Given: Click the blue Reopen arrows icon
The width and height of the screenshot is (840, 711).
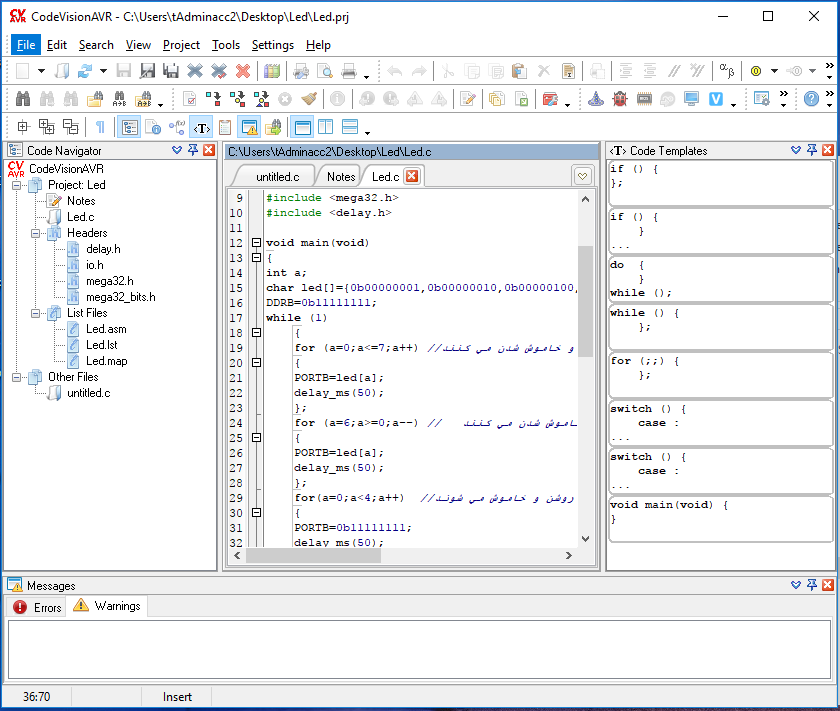Looking at the screenshot, I should [85, 71].
